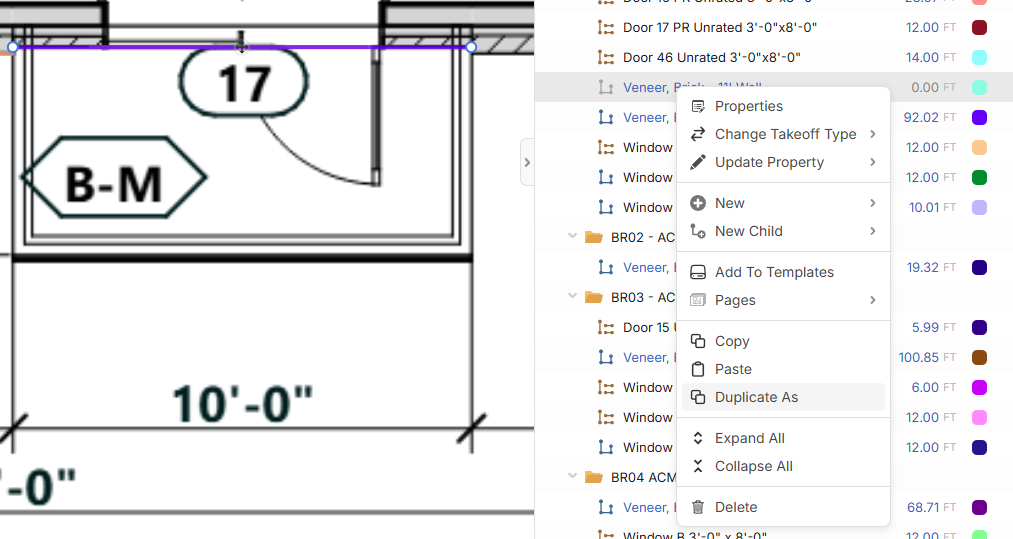Viewport: 1013px width, 539px height.
Task: Click the Delete trash icon
Action: coord(698,507)
